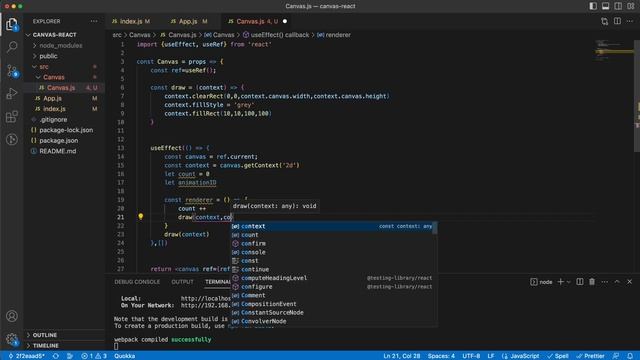Click the sync changes icon in status bar
640x360 pixels.
[x=56, y=356]
